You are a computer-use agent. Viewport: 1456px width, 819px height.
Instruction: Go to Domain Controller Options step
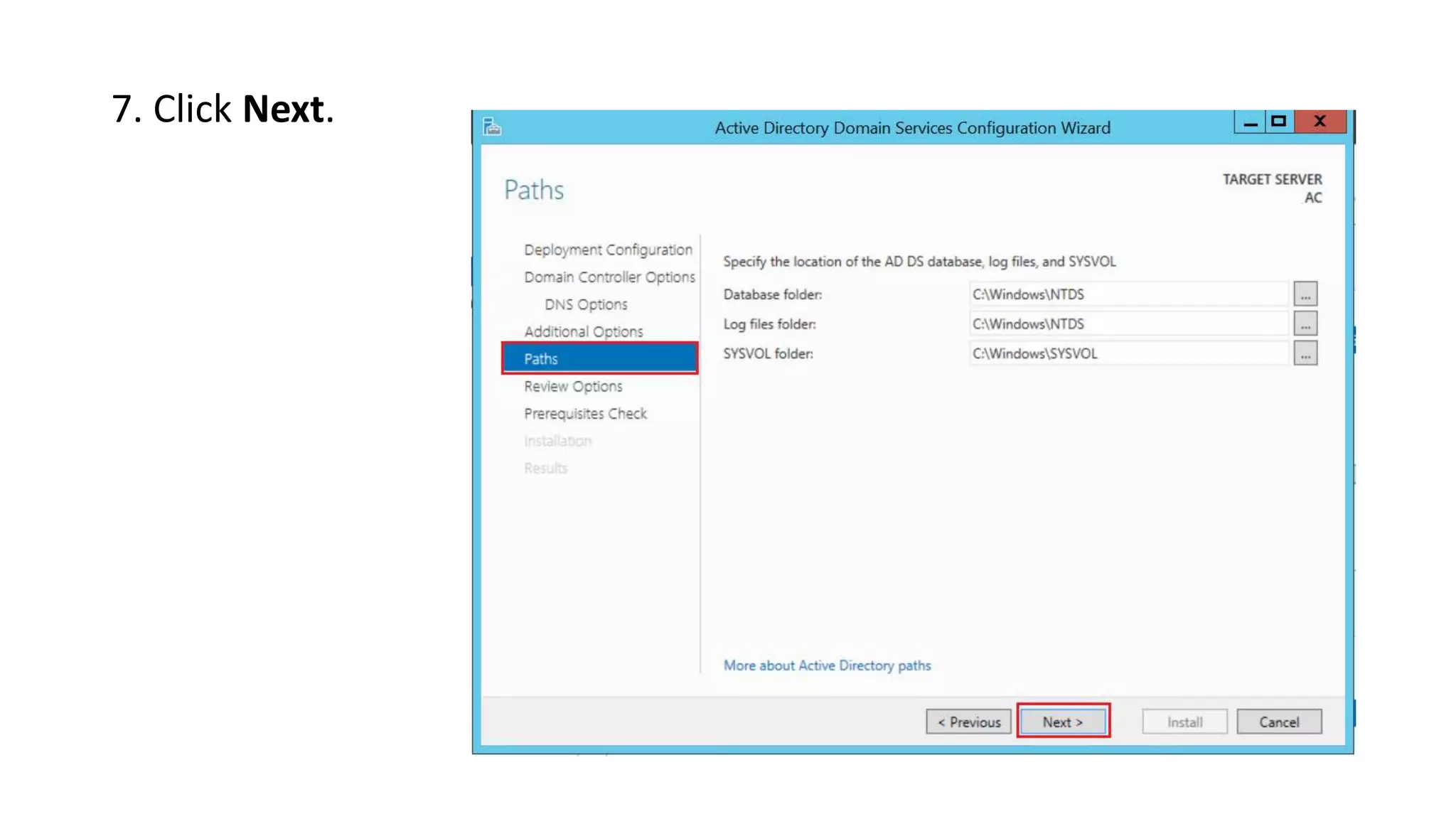(x=609, y=277)
